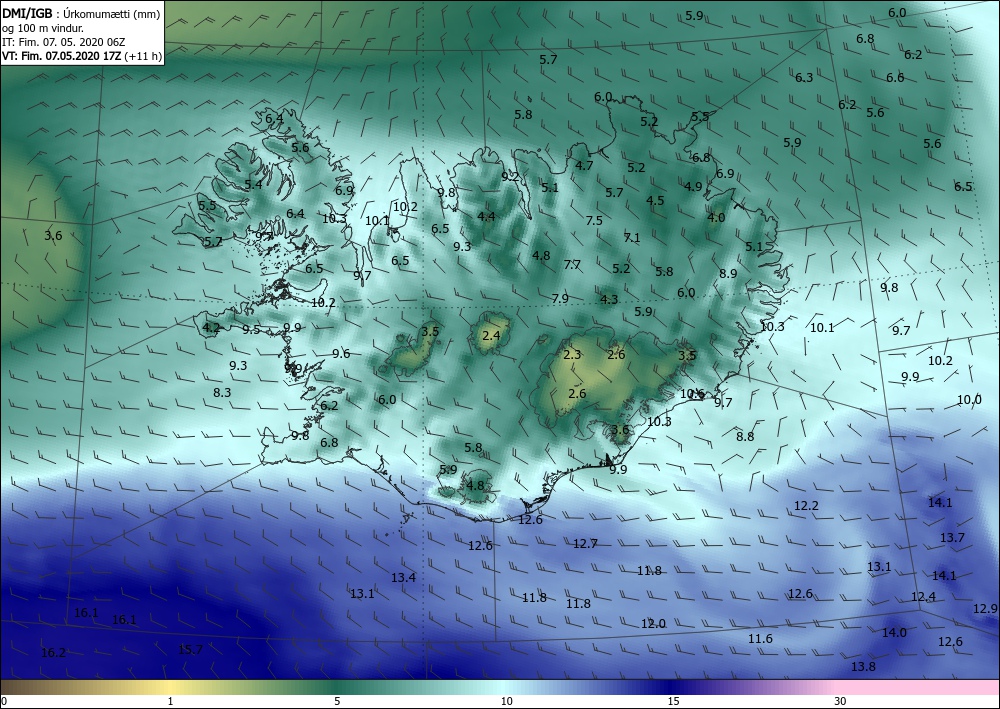Click the map value 9.2
This screenshot has height=709, width=1000.
[x=510, y=177]
